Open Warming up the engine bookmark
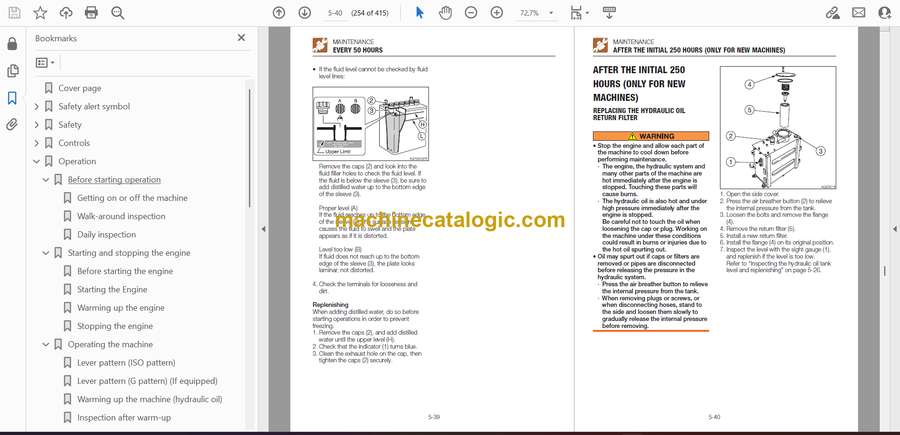This screenshot has height=435, width=900. [121, 308]
